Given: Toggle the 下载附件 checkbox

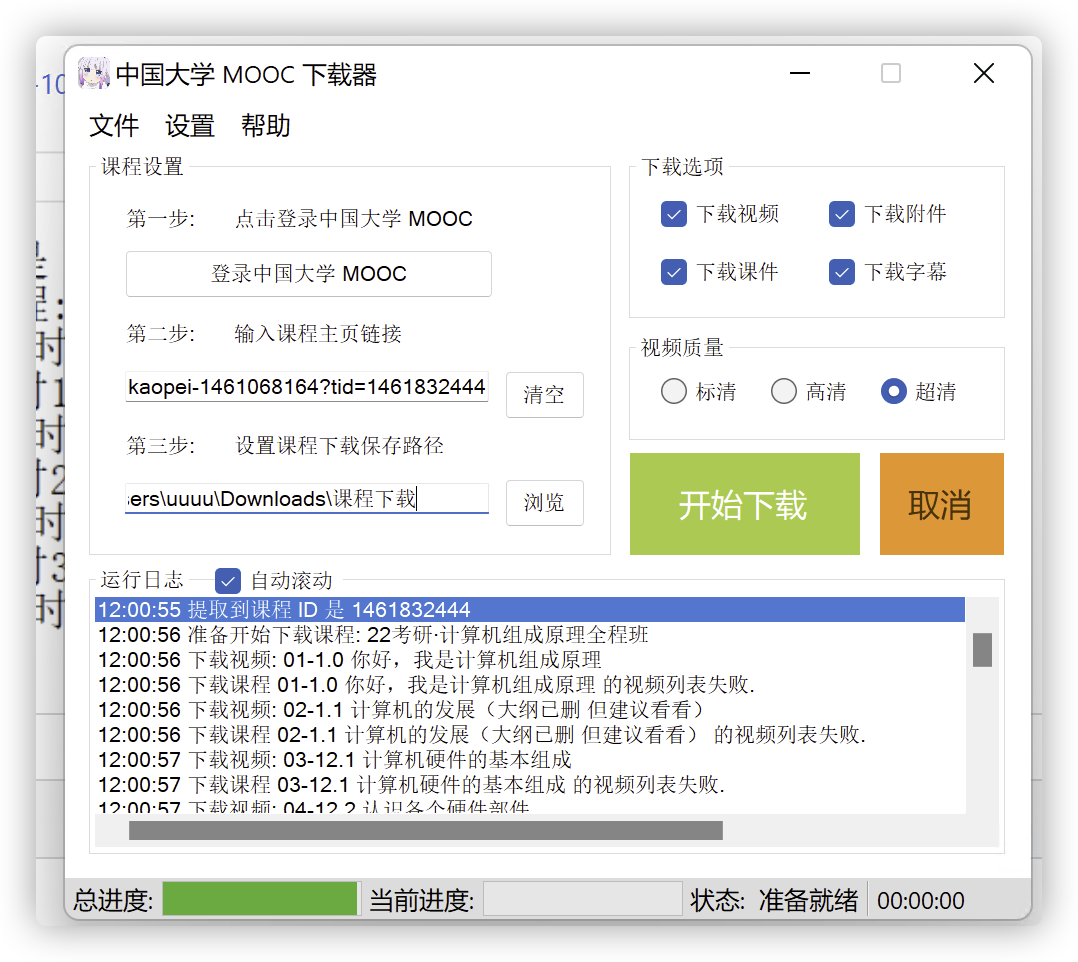Looking at the screenshot, I should click(x=842, y=214).
